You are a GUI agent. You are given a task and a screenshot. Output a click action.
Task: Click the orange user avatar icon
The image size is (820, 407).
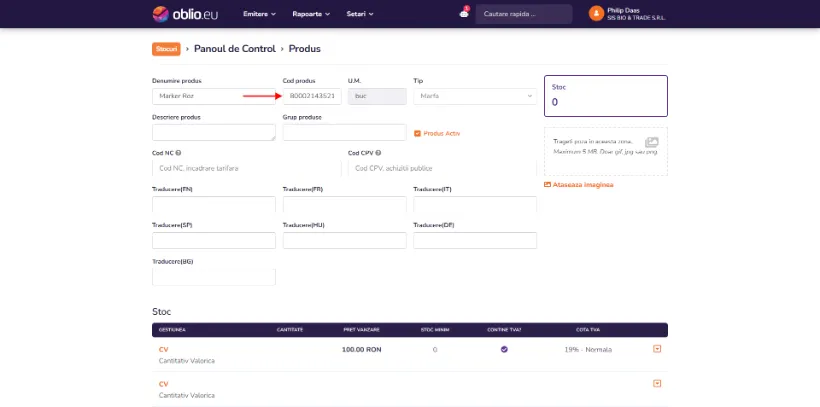pyautogui.click(x=596, y=14)
